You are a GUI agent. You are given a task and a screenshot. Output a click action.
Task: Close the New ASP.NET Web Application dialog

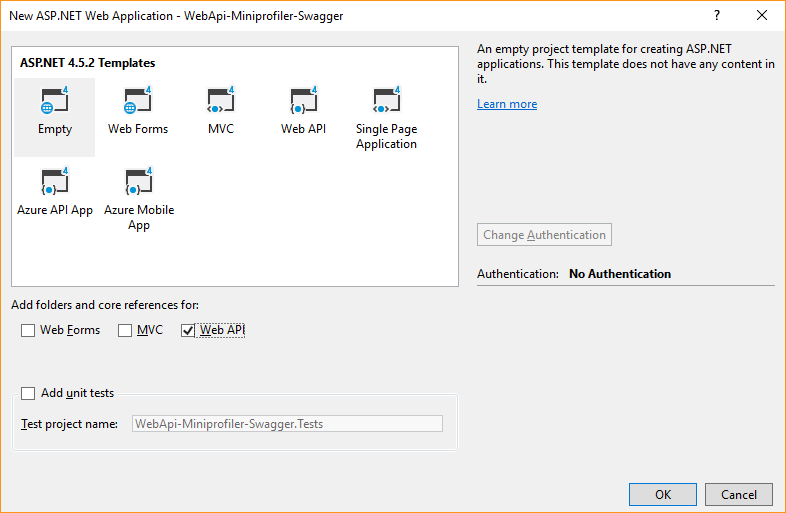(x=762, y=16)
